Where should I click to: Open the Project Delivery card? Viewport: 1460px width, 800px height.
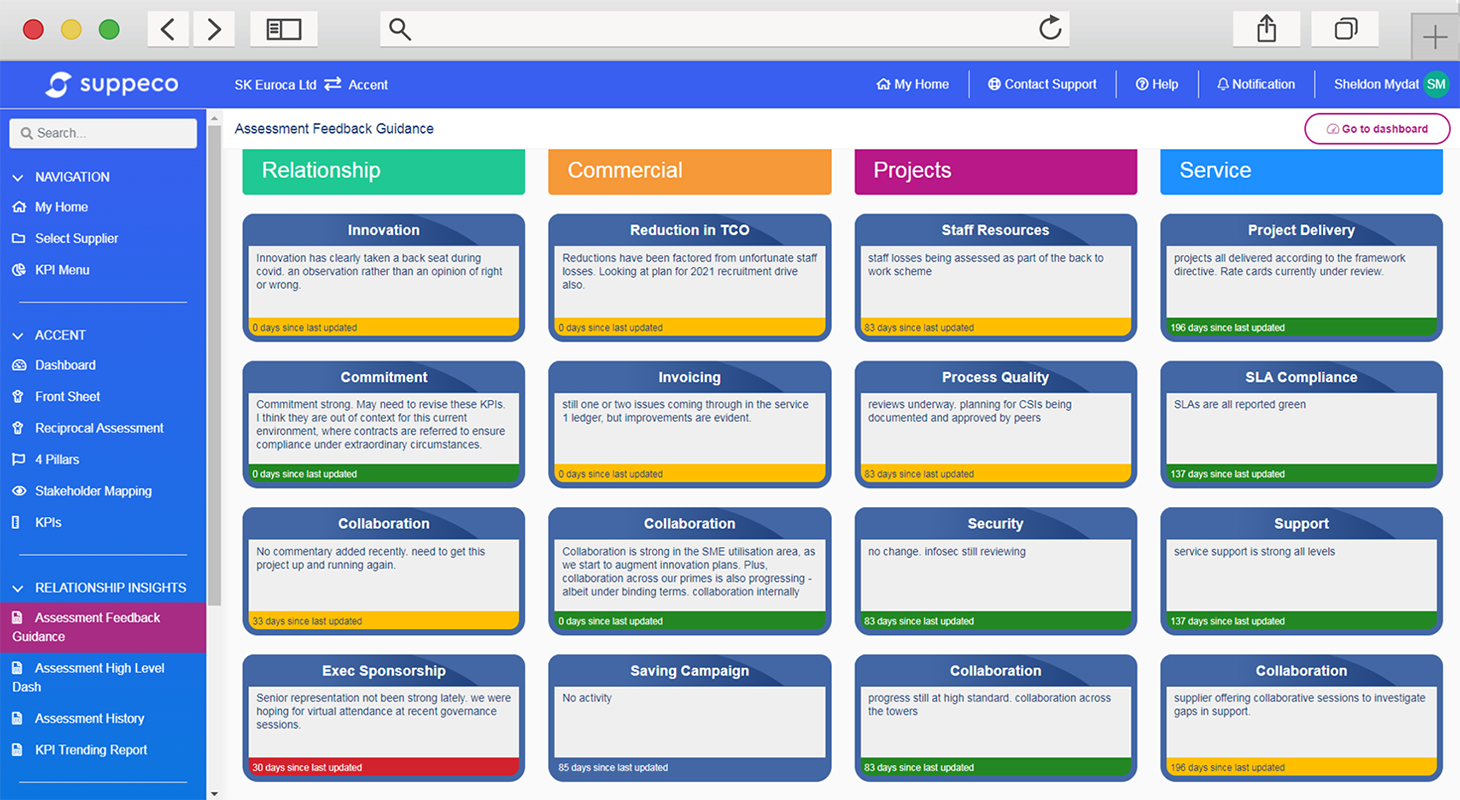(1302, 277)
